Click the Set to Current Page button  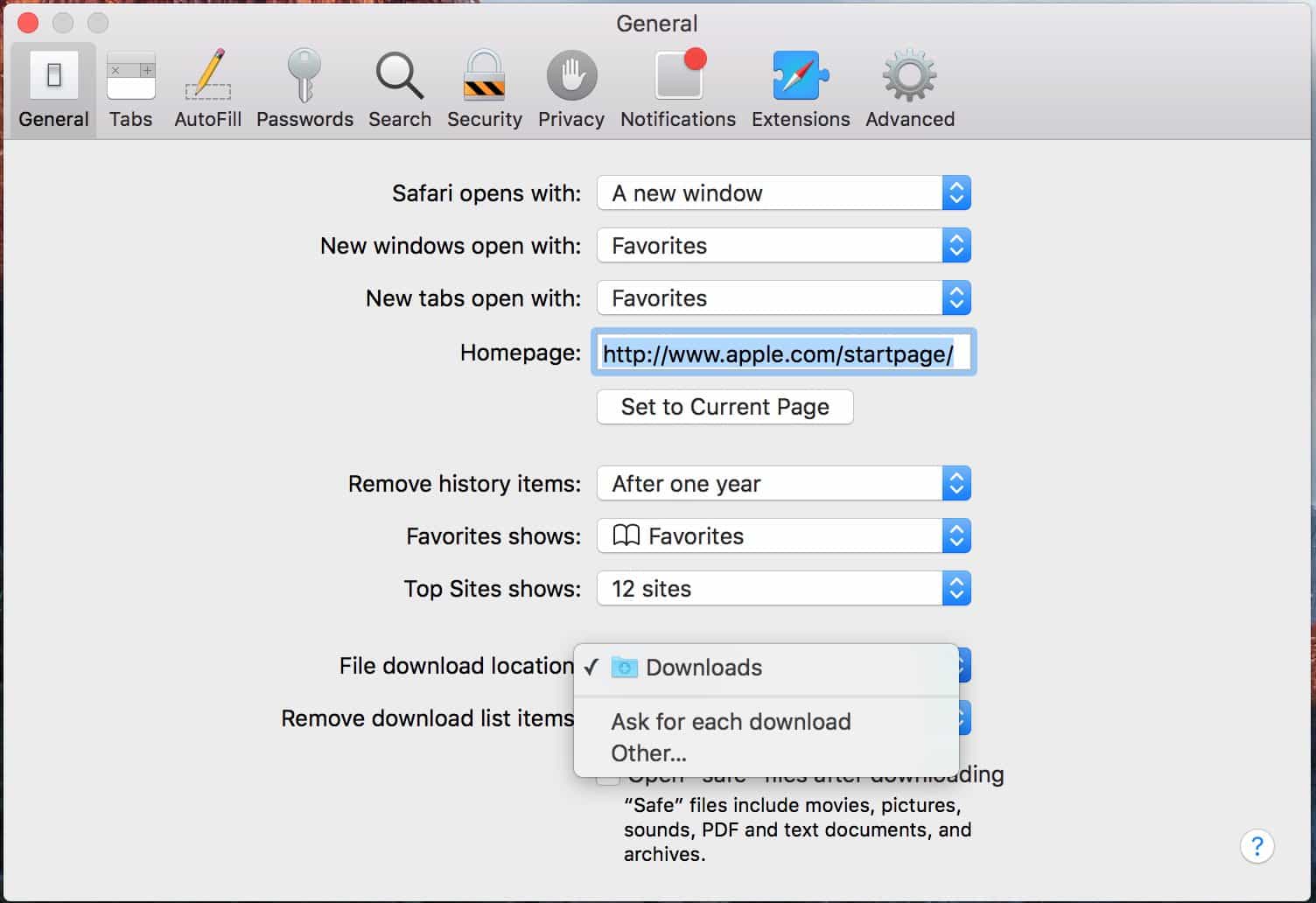[x=724, y=407]
